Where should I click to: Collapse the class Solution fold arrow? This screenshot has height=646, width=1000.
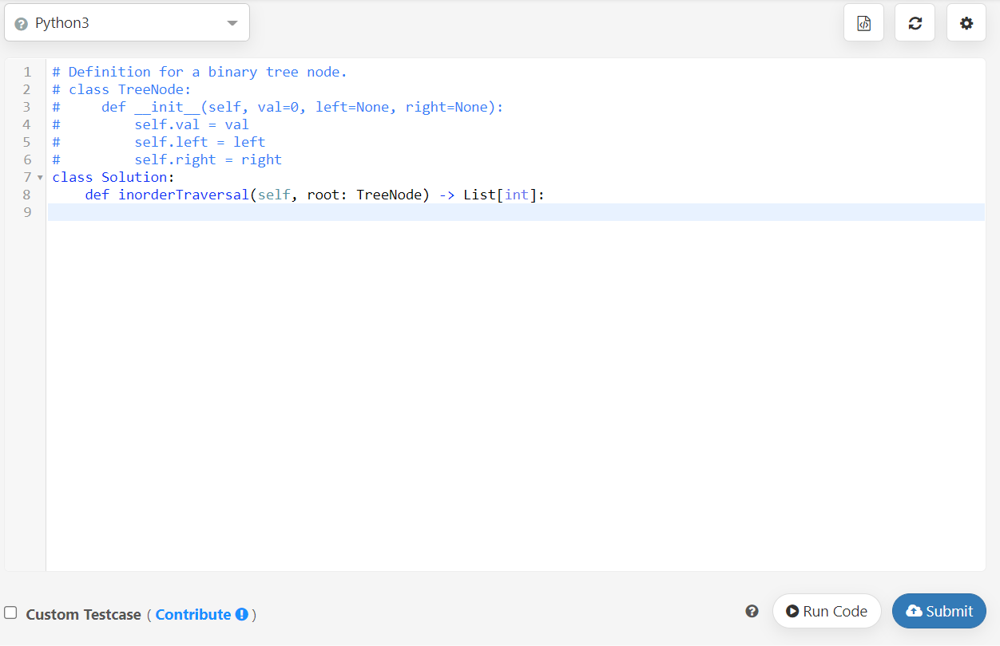[x=40, y=177]
